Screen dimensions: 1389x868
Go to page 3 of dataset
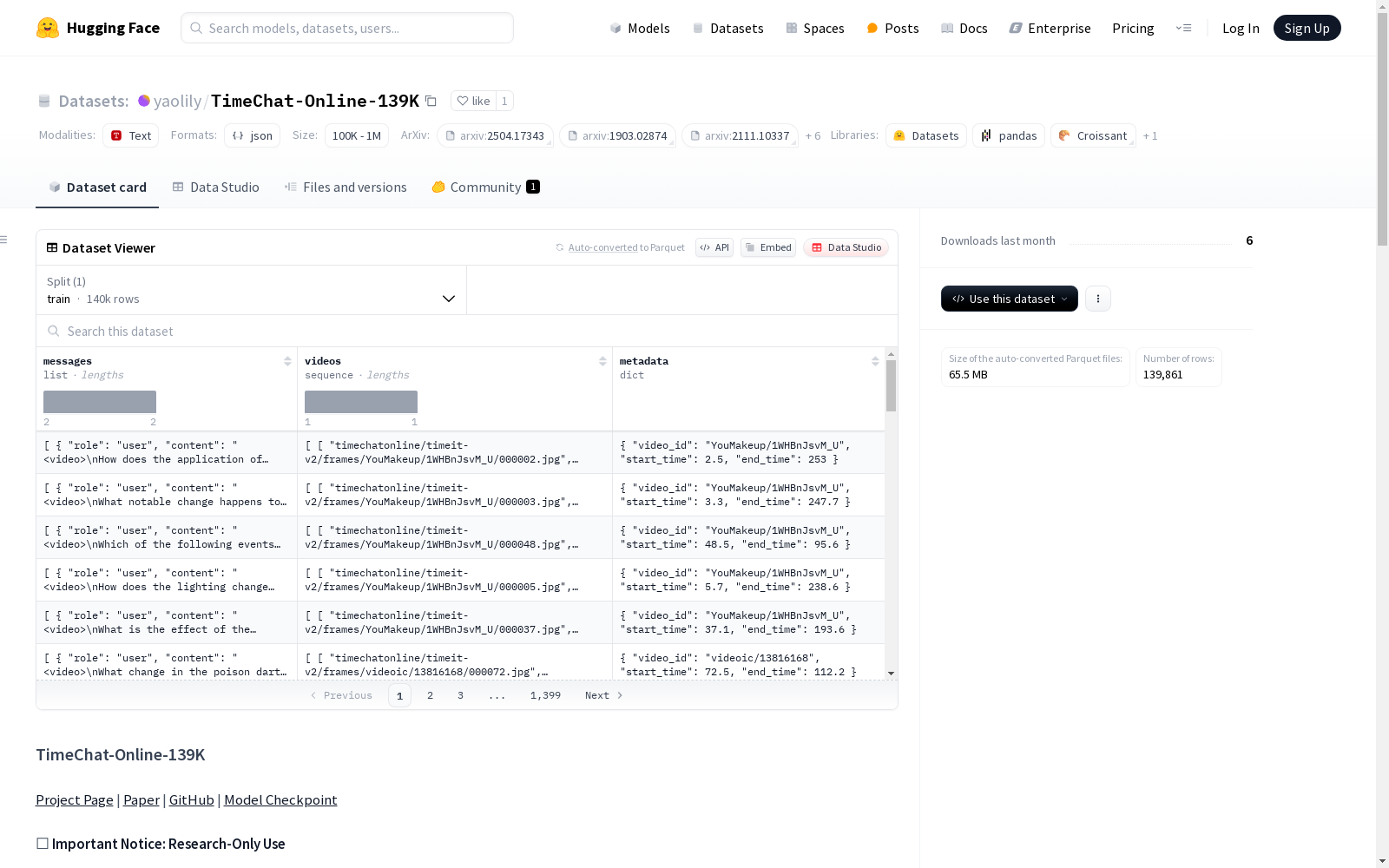[460, 695]
